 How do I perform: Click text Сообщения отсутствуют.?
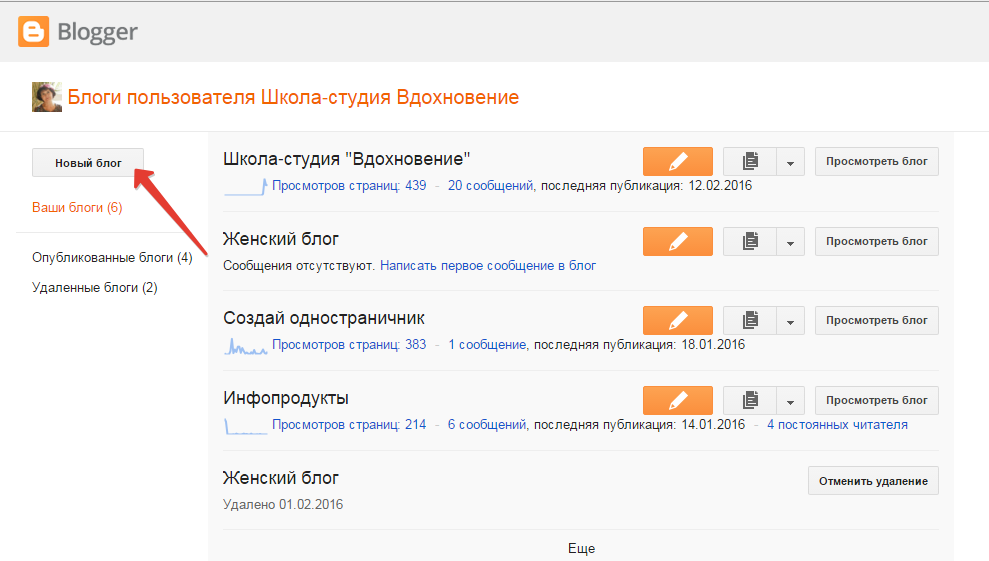point(300,266)
